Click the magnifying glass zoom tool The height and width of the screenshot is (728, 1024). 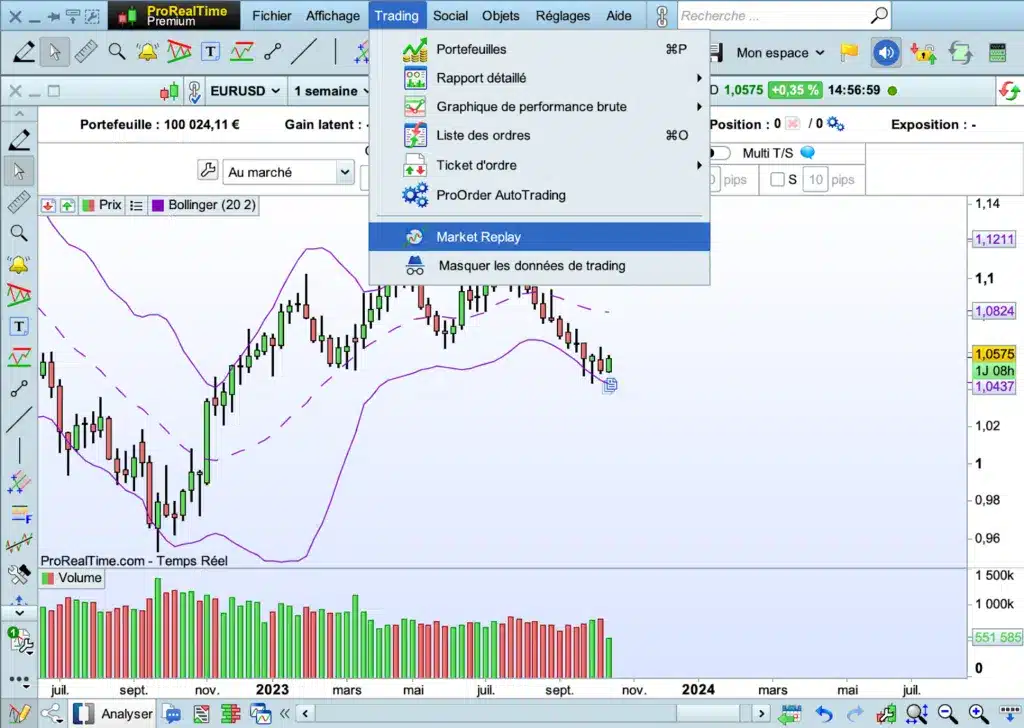[117, 51]
